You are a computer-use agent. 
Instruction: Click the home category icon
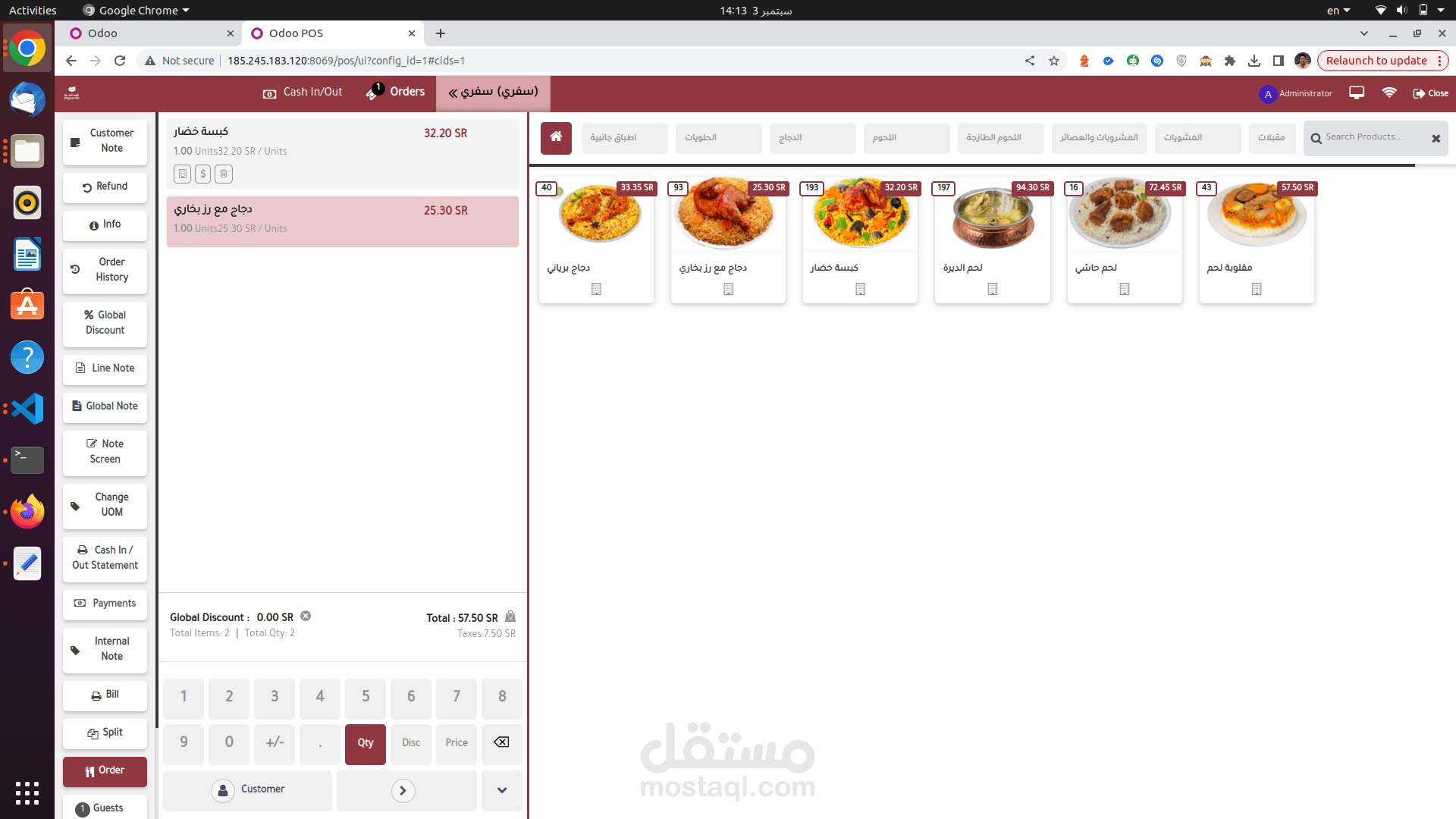pyautogui.click(x=556, y=137)
